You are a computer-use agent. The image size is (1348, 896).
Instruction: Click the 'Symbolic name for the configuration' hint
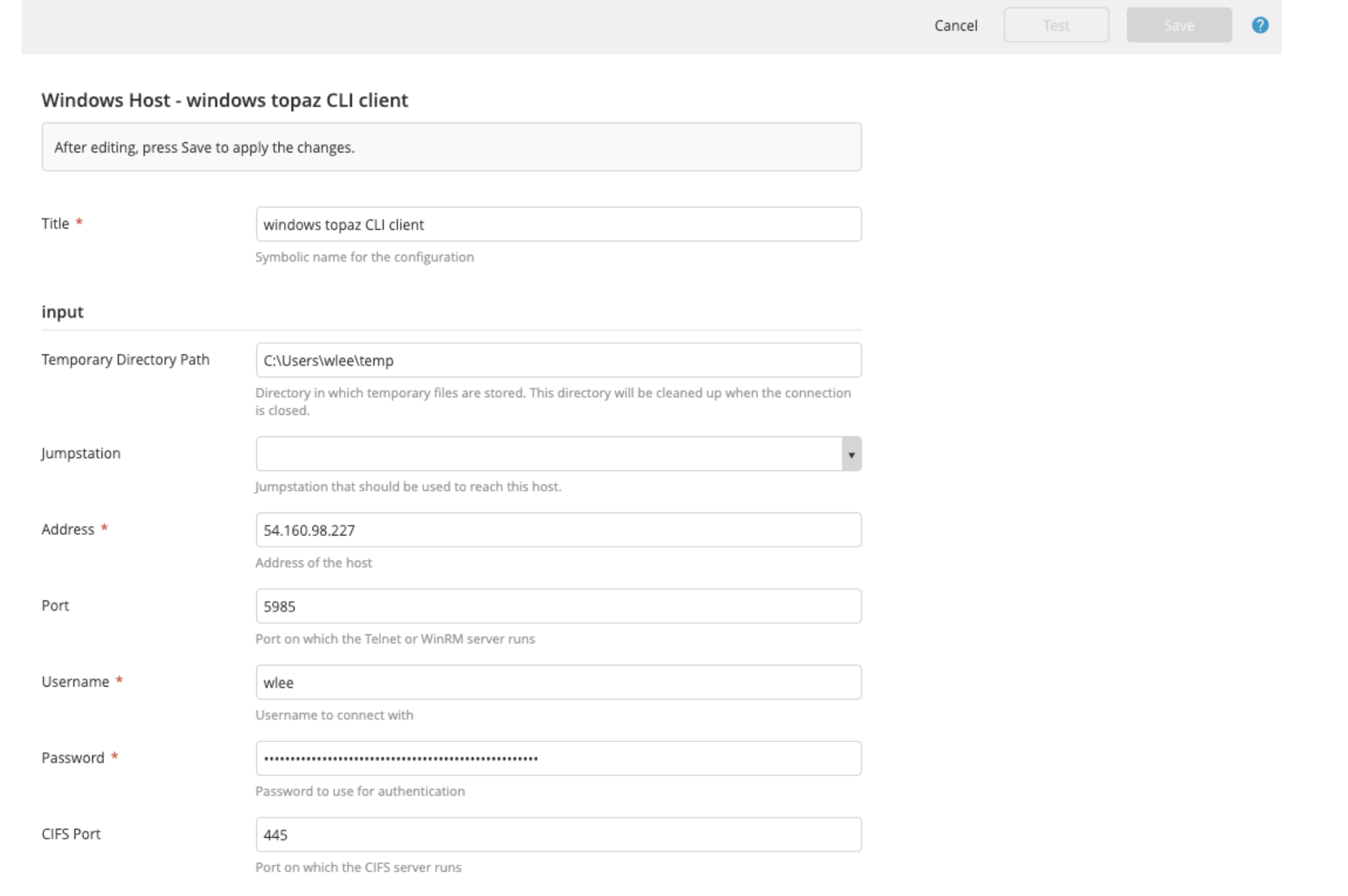364,258
